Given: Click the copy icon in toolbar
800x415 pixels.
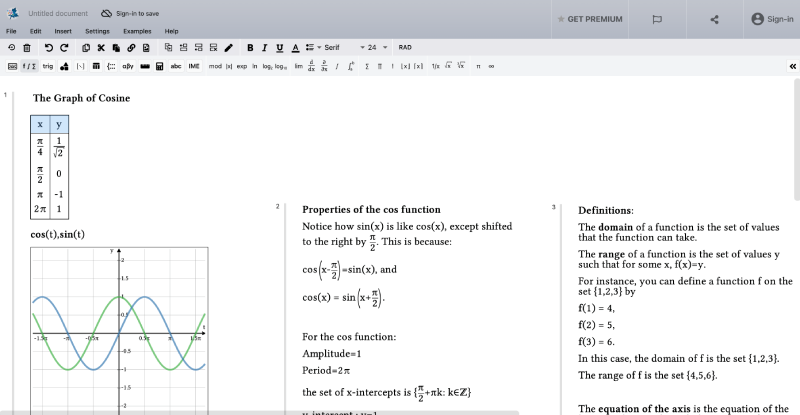Looking at the screenshot, I should point(86,47).
